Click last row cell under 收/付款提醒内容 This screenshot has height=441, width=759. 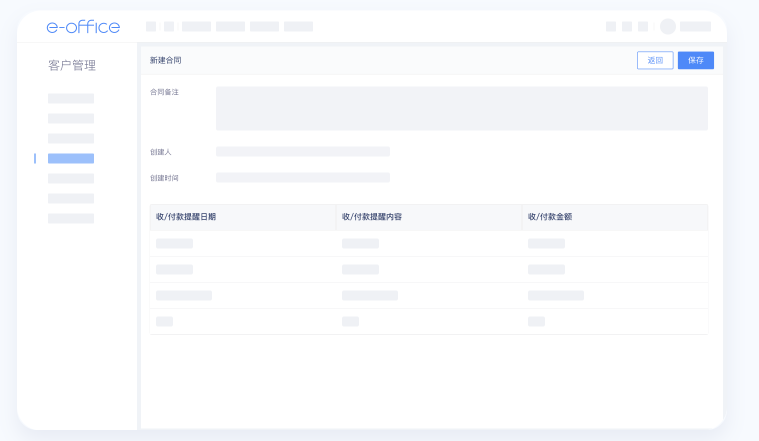[350, 321]
